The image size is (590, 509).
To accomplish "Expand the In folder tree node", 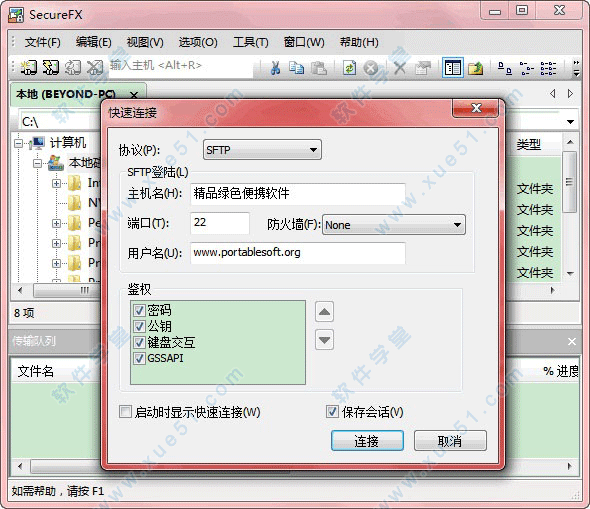I will (x=56, y=183).
